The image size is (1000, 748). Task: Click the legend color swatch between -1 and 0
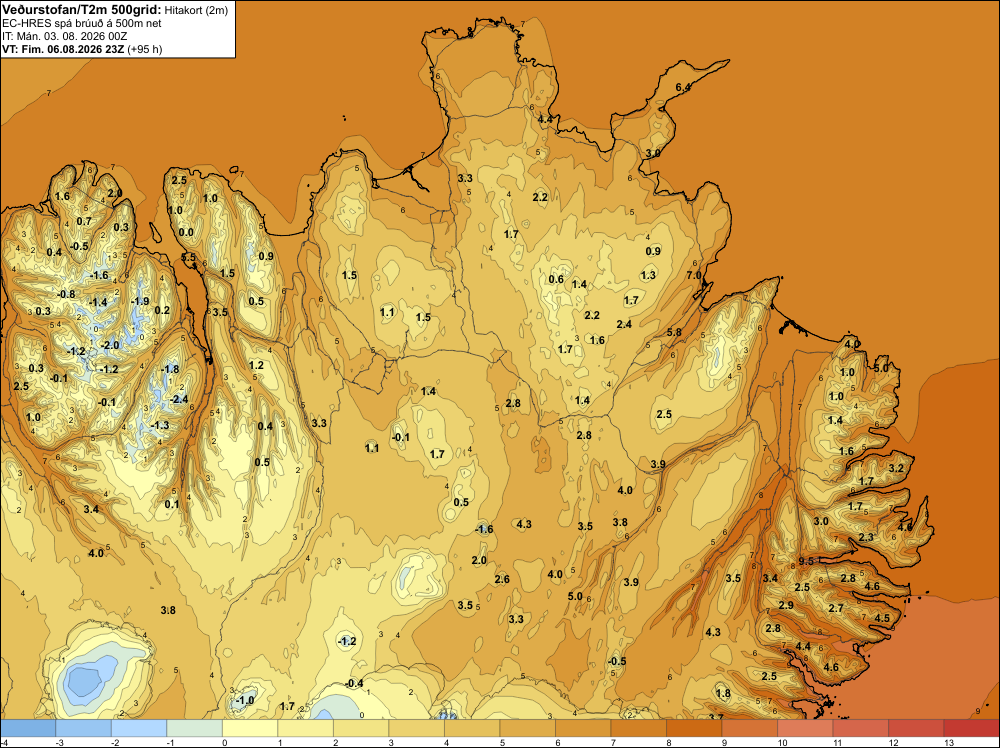coord(195,728)
